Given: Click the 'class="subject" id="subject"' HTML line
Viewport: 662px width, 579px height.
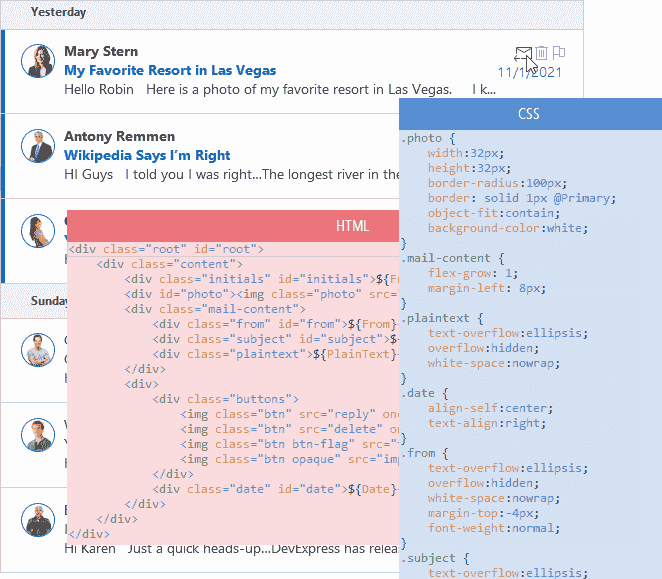Looking at the screenshot, I should [276, 339].
